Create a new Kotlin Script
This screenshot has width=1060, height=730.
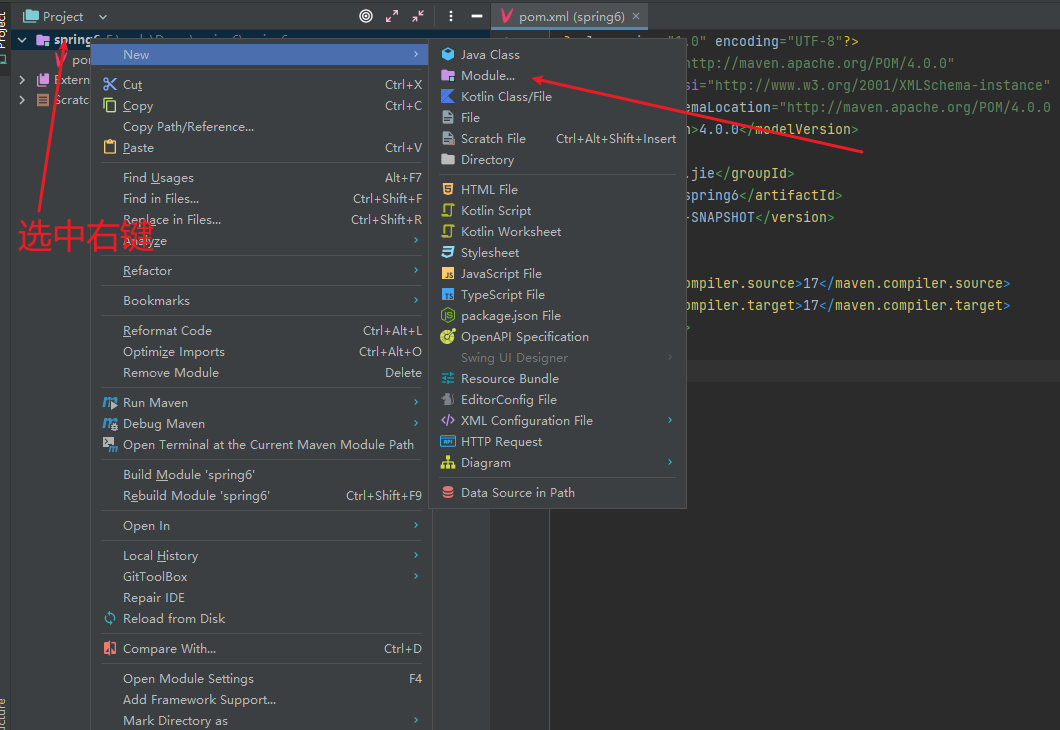click(x=558, y=211)
